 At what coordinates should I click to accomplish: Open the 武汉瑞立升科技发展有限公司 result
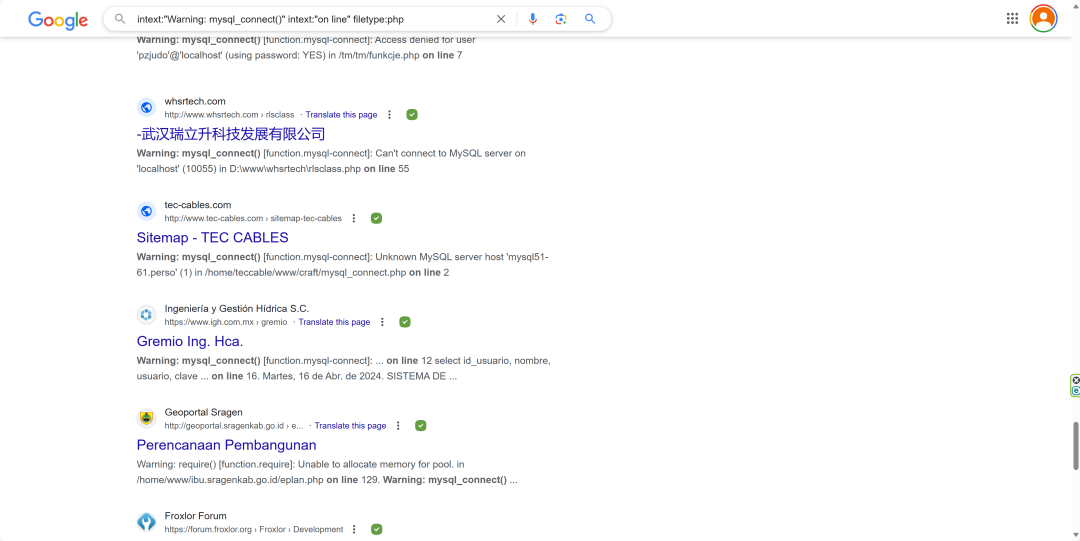(231, 134)
